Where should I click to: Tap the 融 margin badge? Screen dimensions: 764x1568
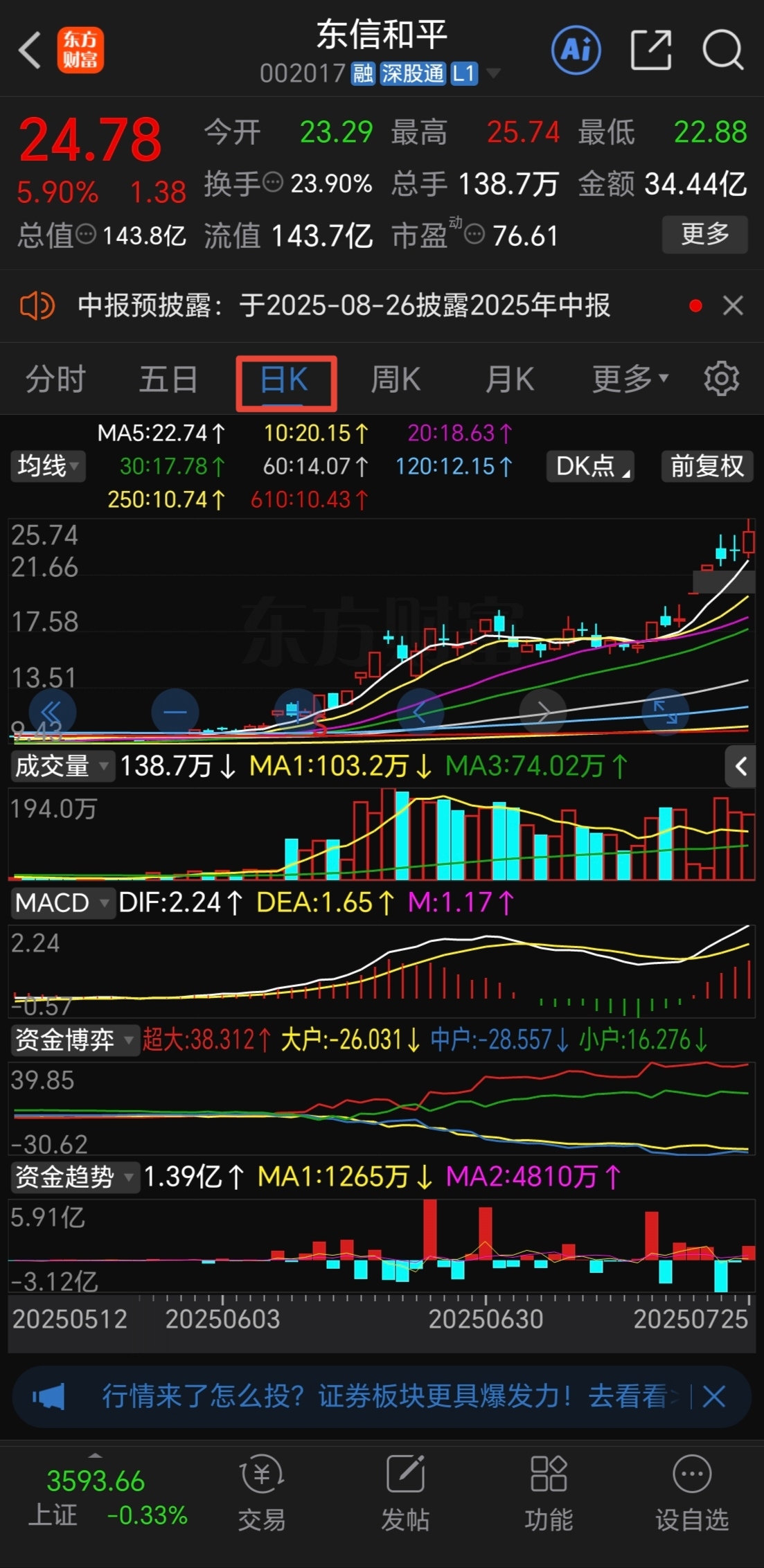363,73
